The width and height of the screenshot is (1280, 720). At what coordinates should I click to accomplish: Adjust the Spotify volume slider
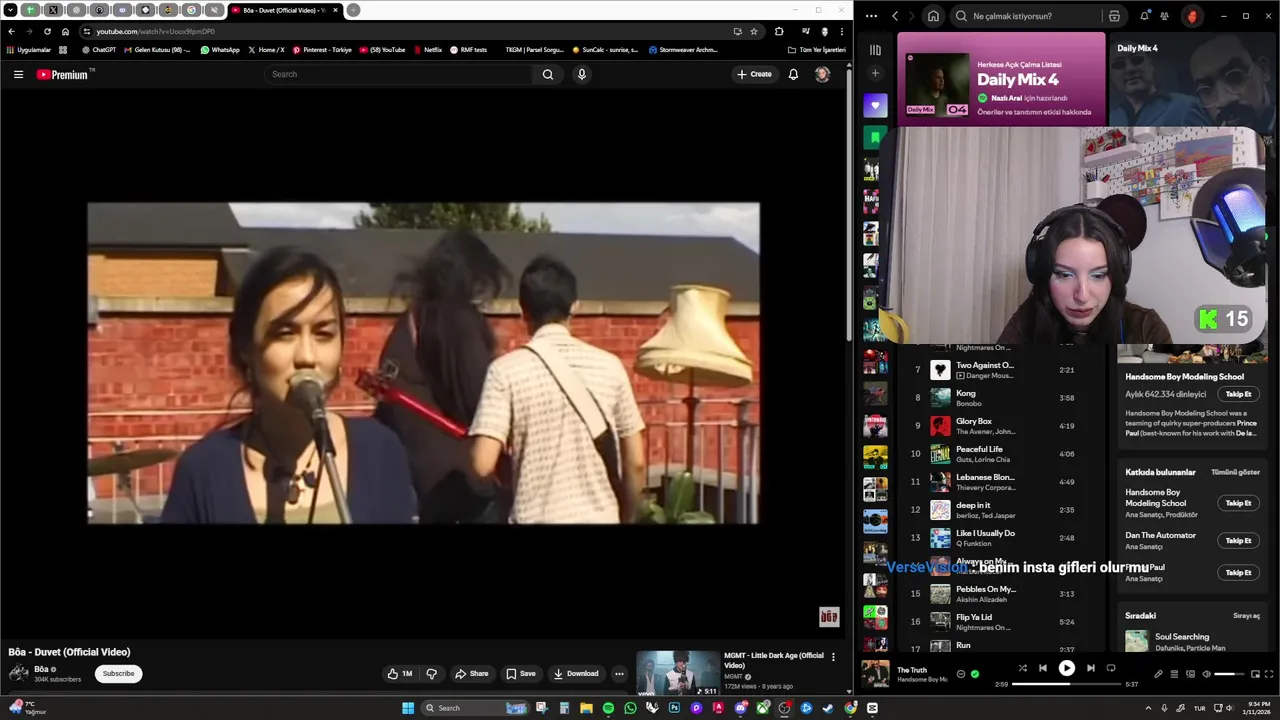coord(1229,674)
